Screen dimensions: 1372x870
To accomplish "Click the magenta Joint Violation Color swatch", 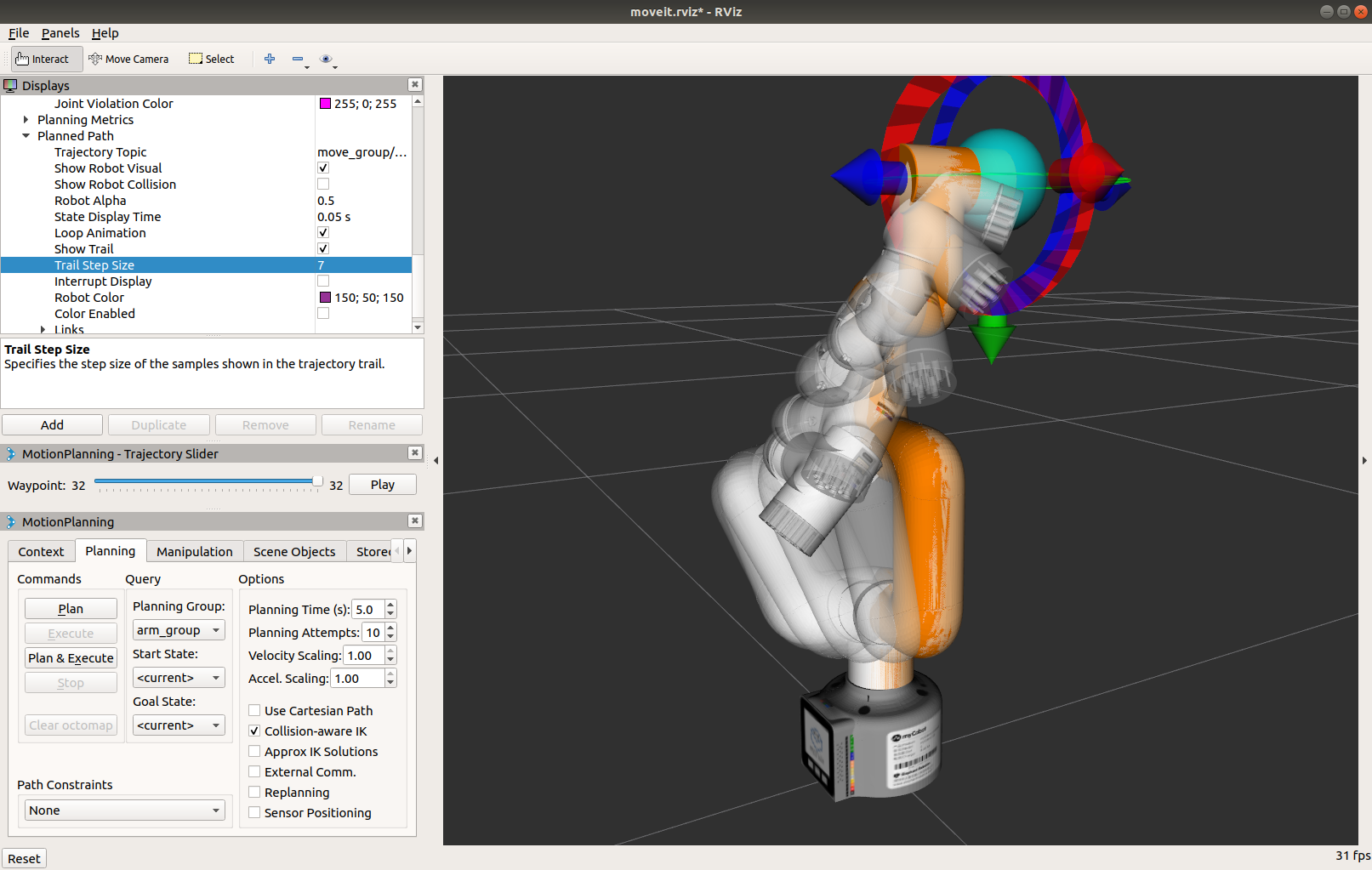I will (x=325, y=104).
